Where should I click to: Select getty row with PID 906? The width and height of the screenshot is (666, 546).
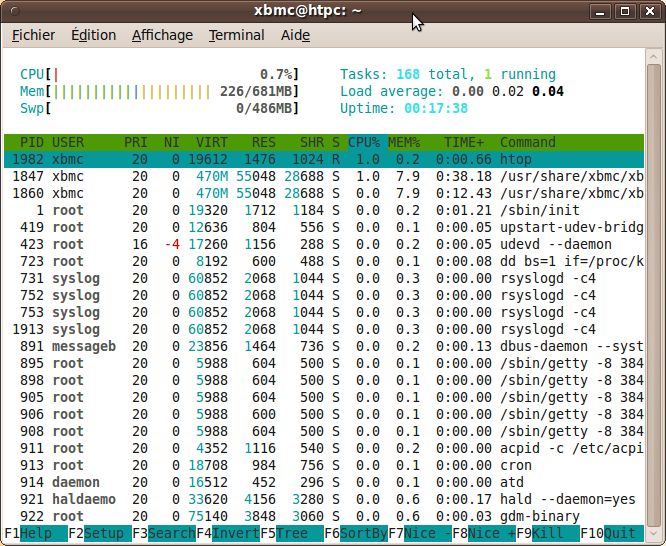[x=324, y=414]
